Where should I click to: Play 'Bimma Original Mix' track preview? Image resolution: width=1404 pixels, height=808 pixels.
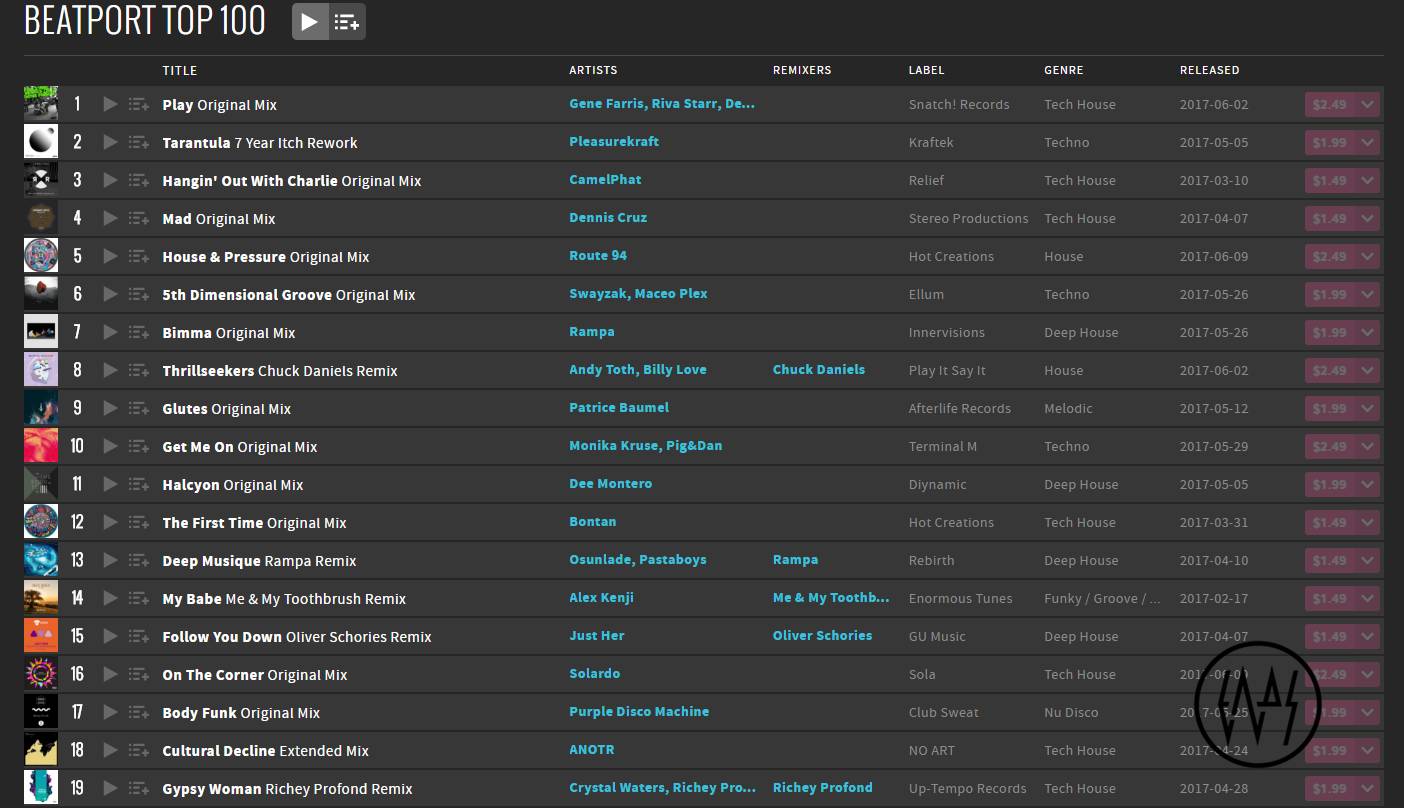(x=110, y=332)
